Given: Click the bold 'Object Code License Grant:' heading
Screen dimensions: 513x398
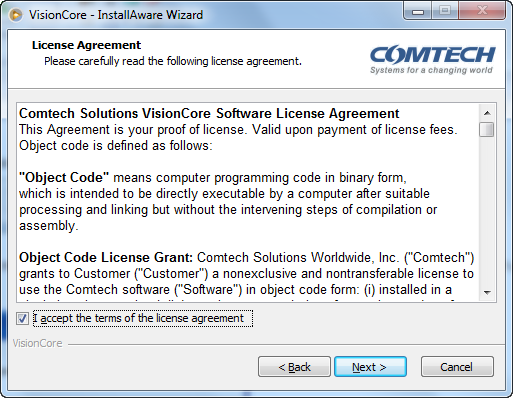Looking at the screenshot, I should pos(106,257).
